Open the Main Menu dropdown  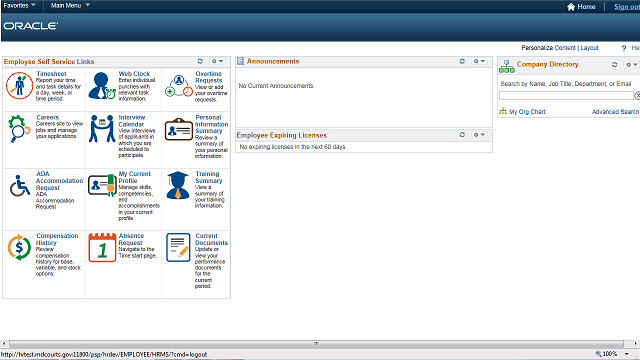pyautogui.click(x=70, y=5)
